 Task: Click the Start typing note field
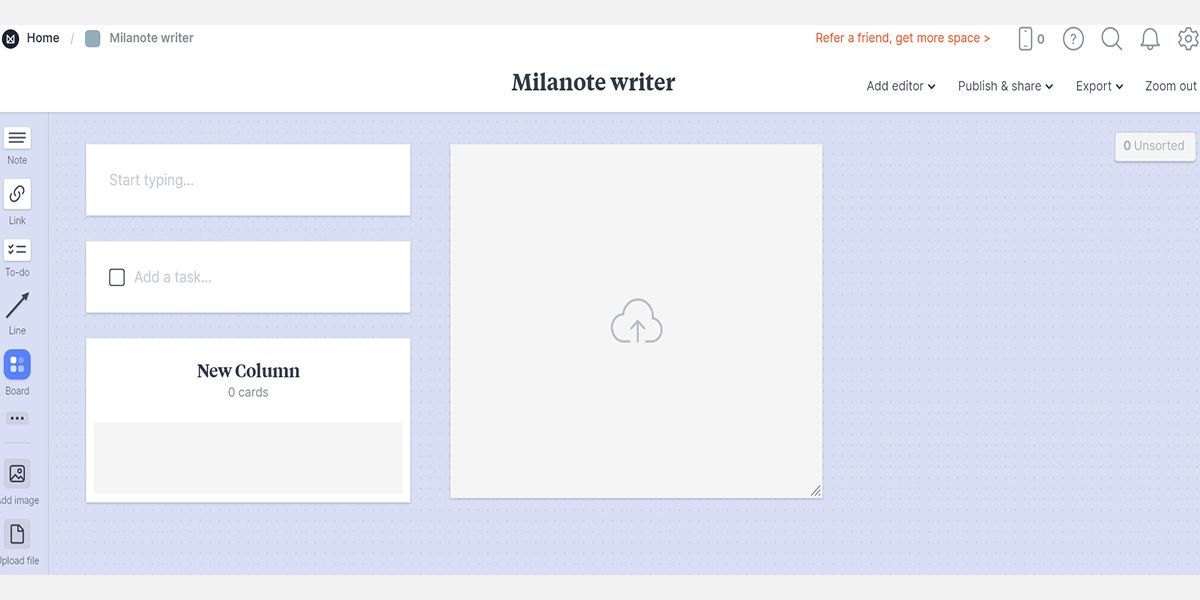point(247,180)
